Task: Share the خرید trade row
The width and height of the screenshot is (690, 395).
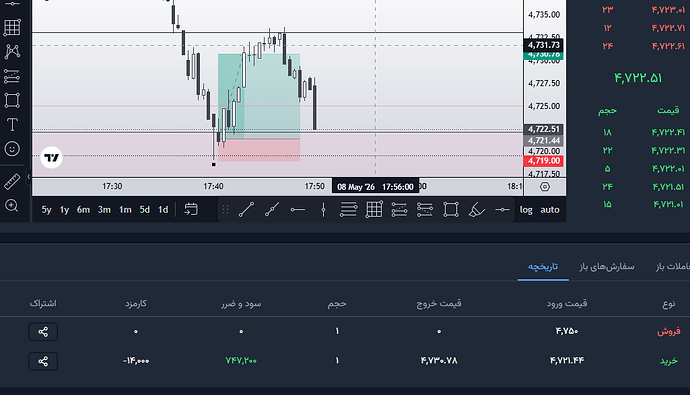Action: (43, 361)
